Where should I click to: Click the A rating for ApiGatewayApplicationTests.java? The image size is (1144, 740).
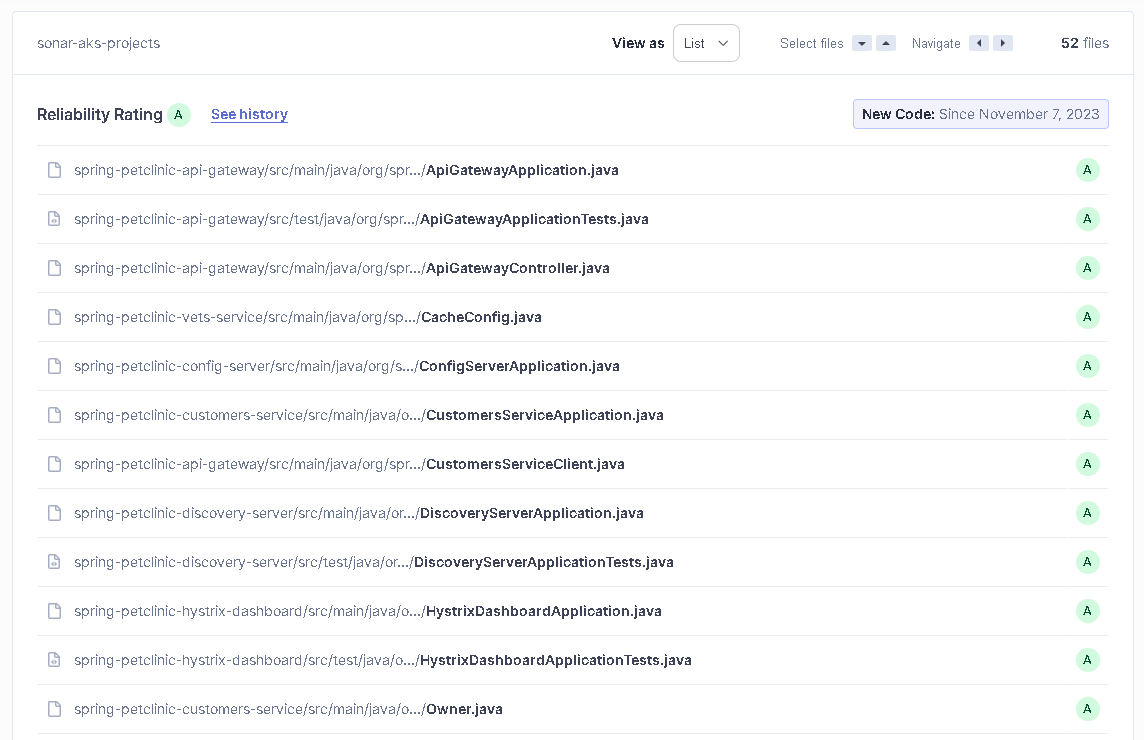pyautogui.click(x=1087, y=219)
